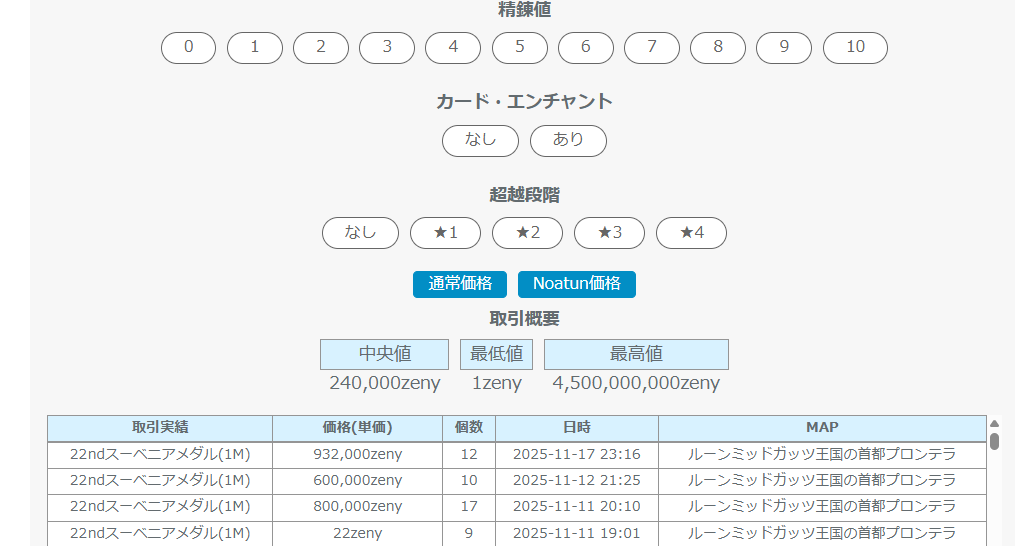1015x546 pixels.
Task: Select refine value 3 filter
Action: point(387,48)
